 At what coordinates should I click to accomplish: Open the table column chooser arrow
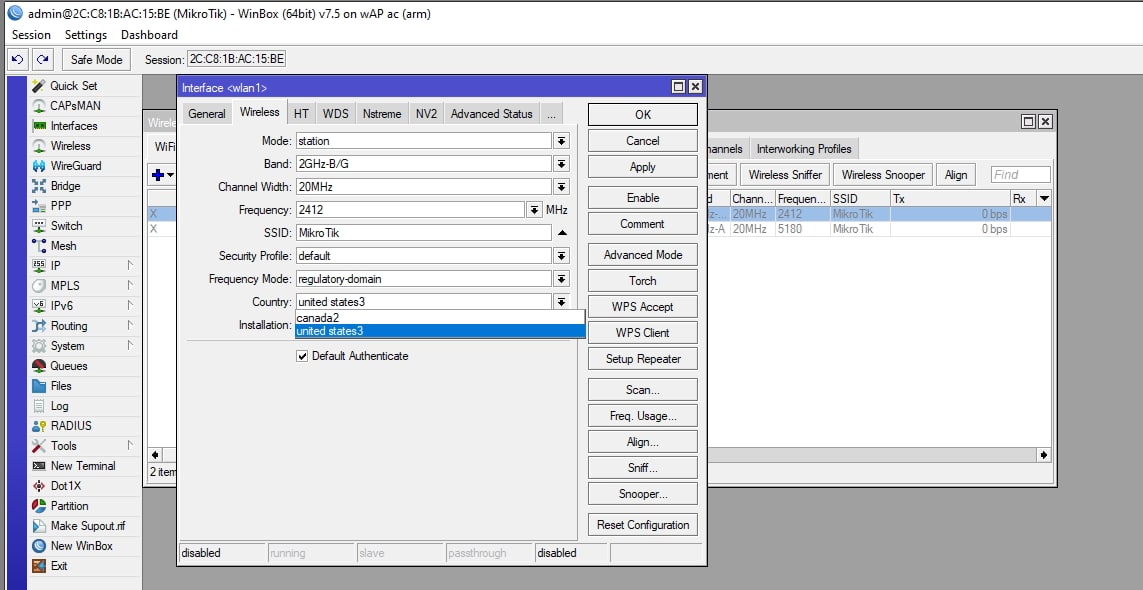pos(1044,198)
